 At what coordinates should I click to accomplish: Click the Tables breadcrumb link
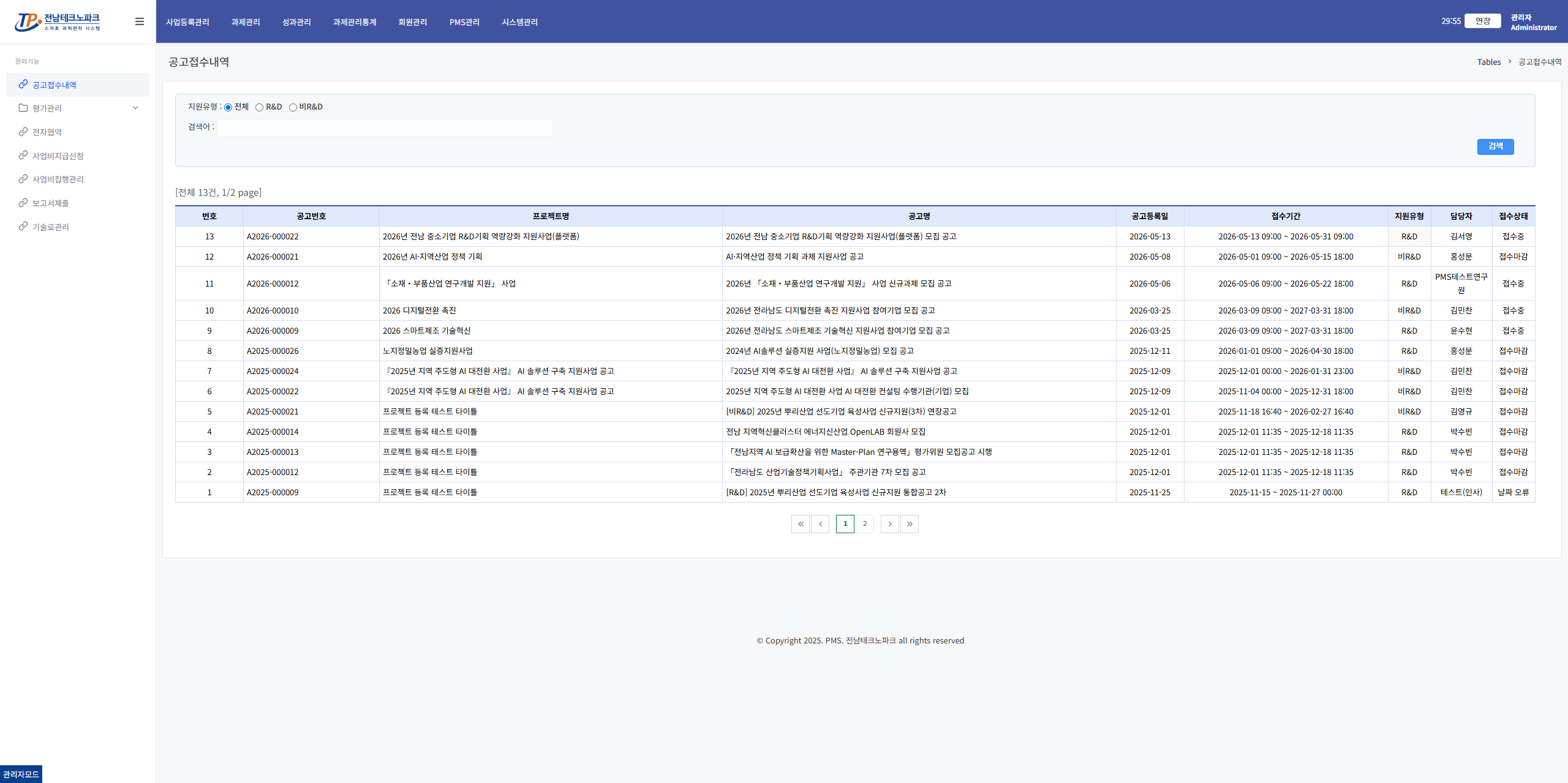click(x=1489, y=62)
